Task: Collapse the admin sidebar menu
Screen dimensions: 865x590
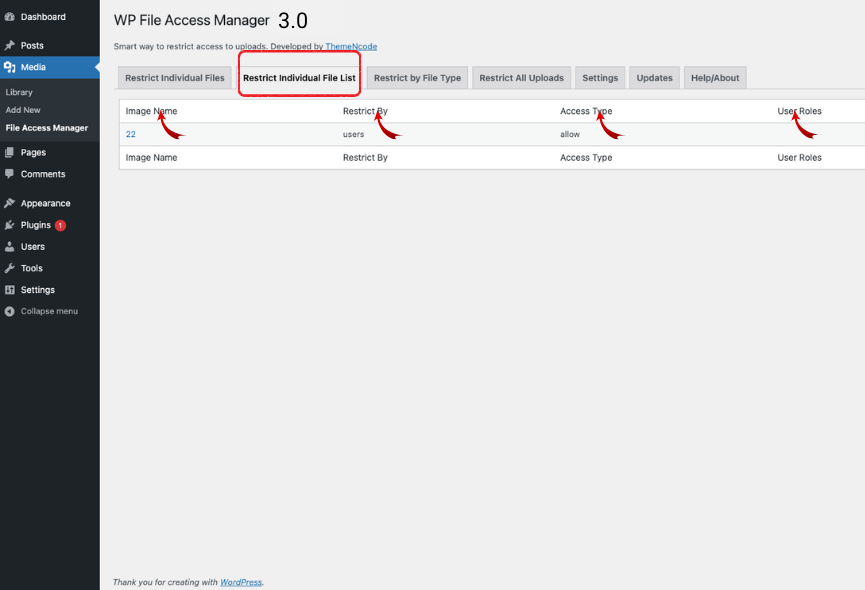Action: coord(49,311)
